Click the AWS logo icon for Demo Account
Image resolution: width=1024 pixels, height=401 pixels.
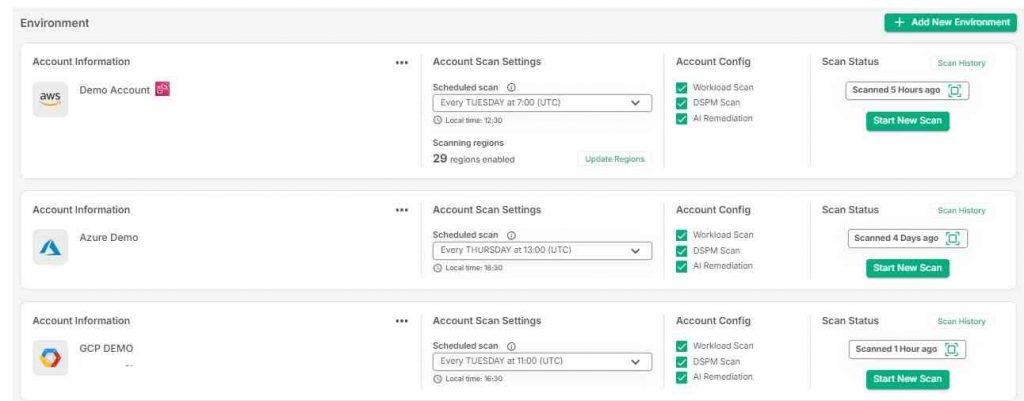[50, 98]
